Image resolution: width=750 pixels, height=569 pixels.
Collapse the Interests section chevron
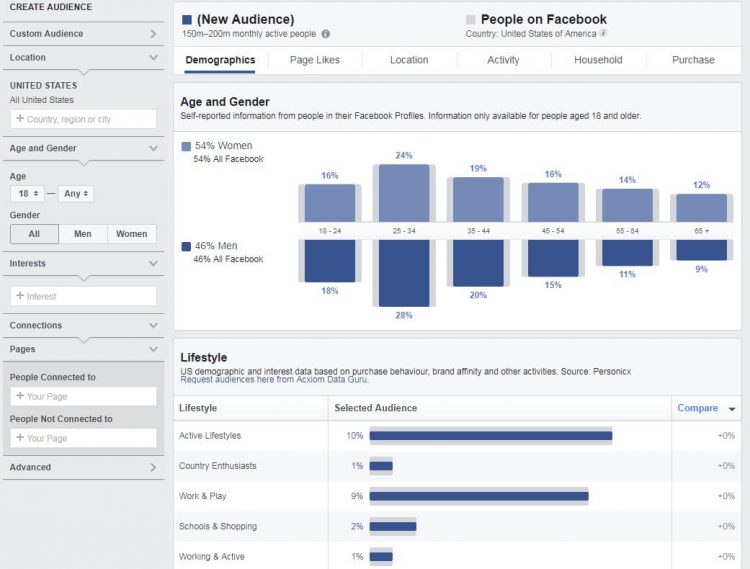coord(153,263)
